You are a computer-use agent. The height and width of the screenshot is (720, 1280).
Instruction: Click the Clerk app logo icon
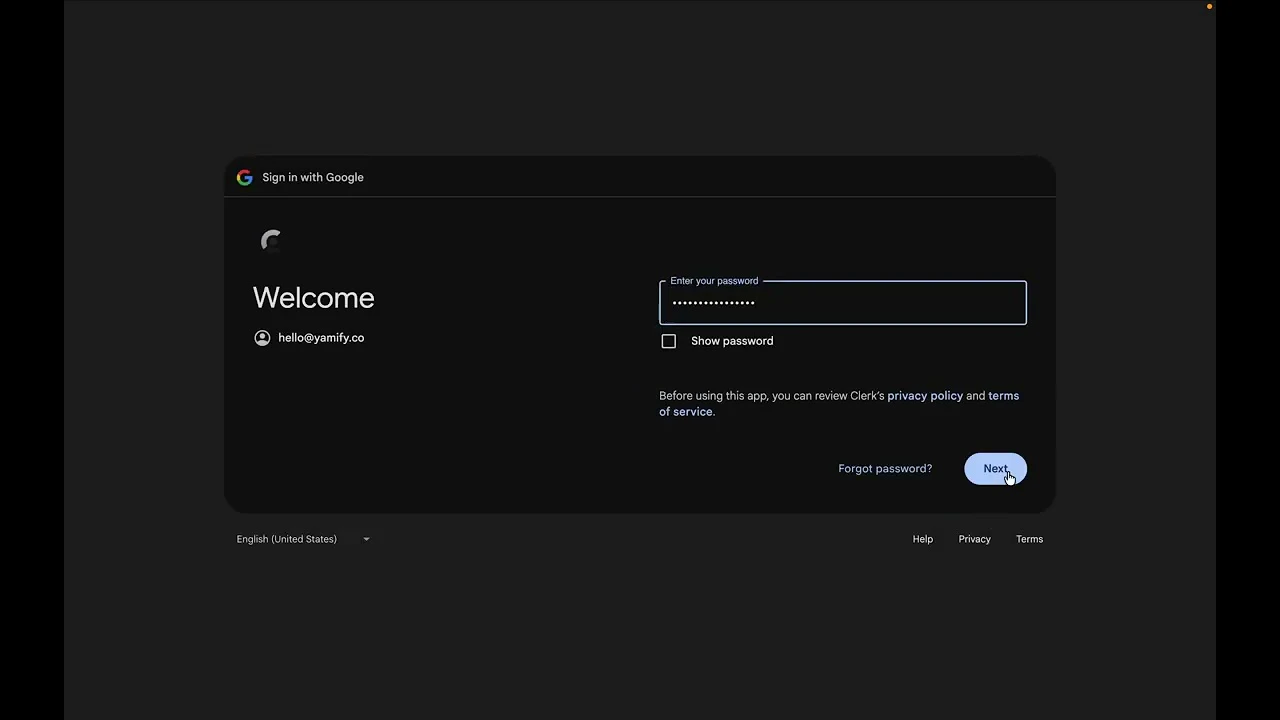pyautogui.click(x=271, y=240)
